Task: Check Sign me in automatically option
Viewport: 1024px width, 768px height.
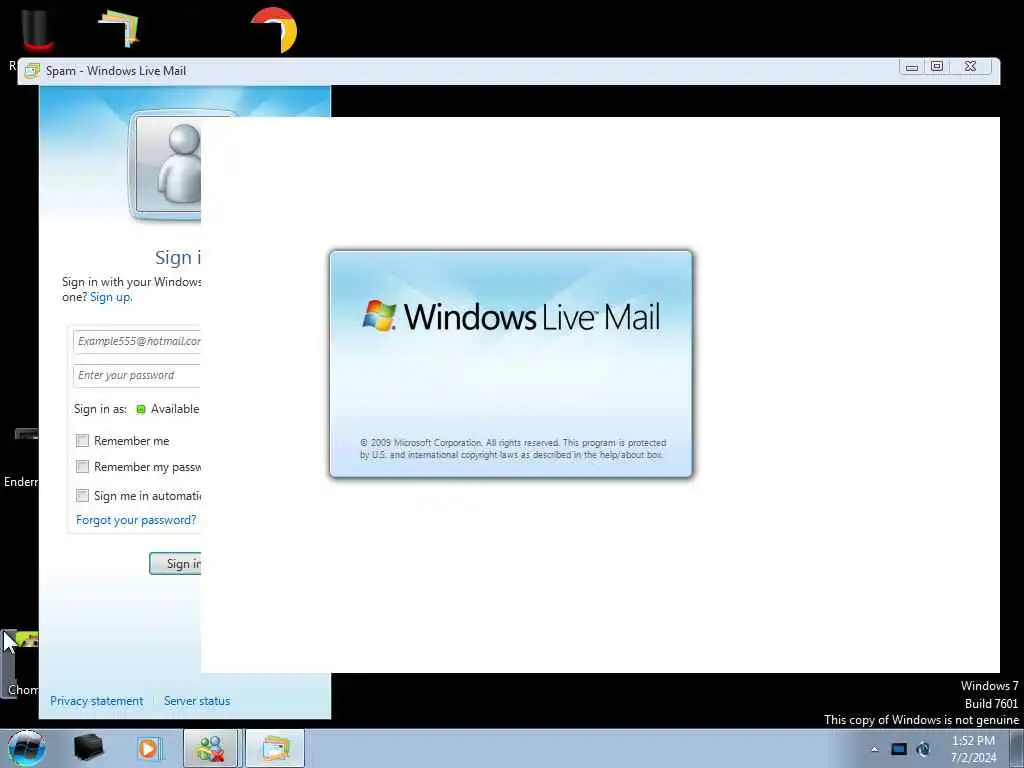Action: click(x=82, y=496)
